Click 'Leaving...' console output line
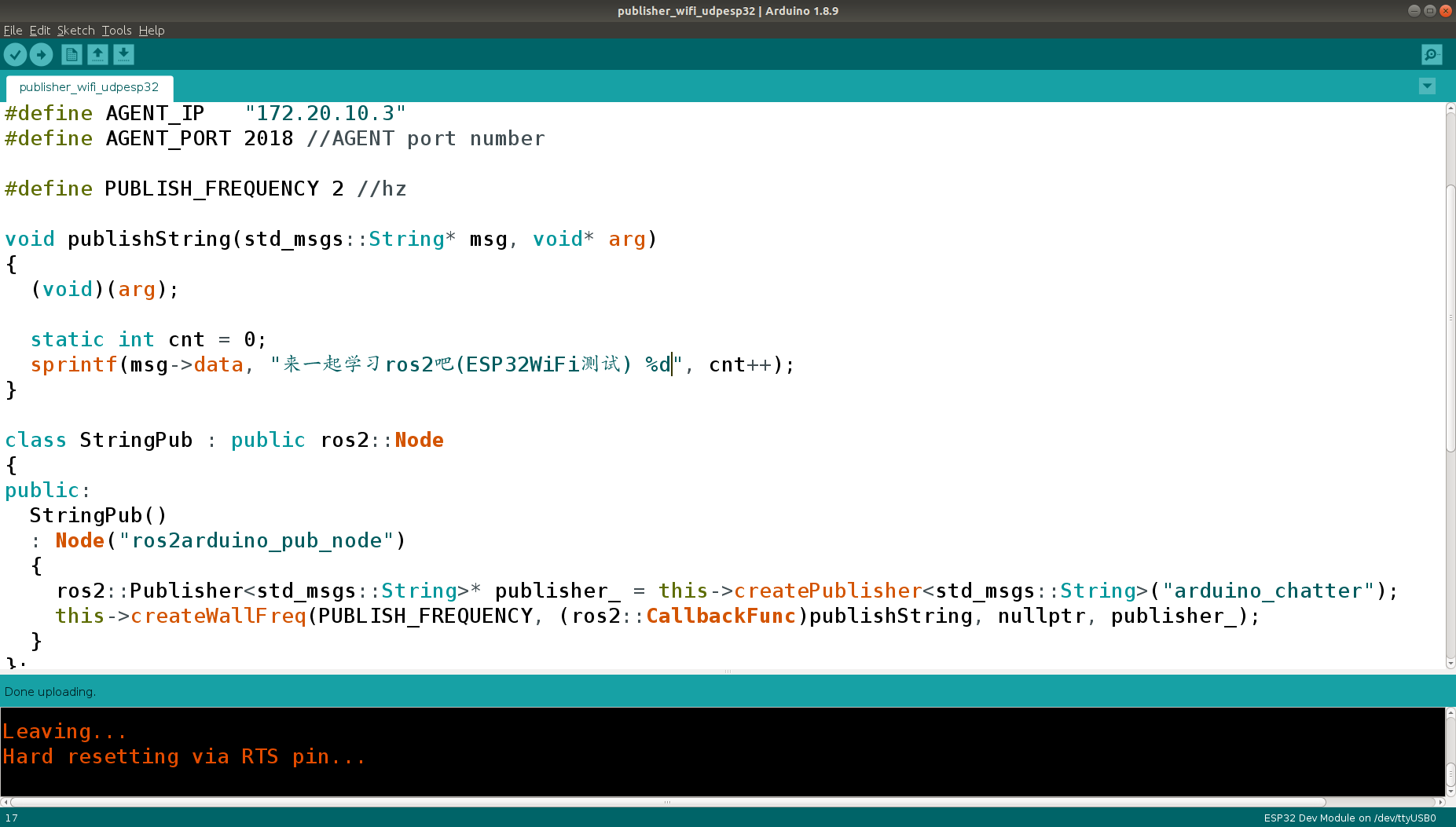1456x827 pixels. click(64, 732)
